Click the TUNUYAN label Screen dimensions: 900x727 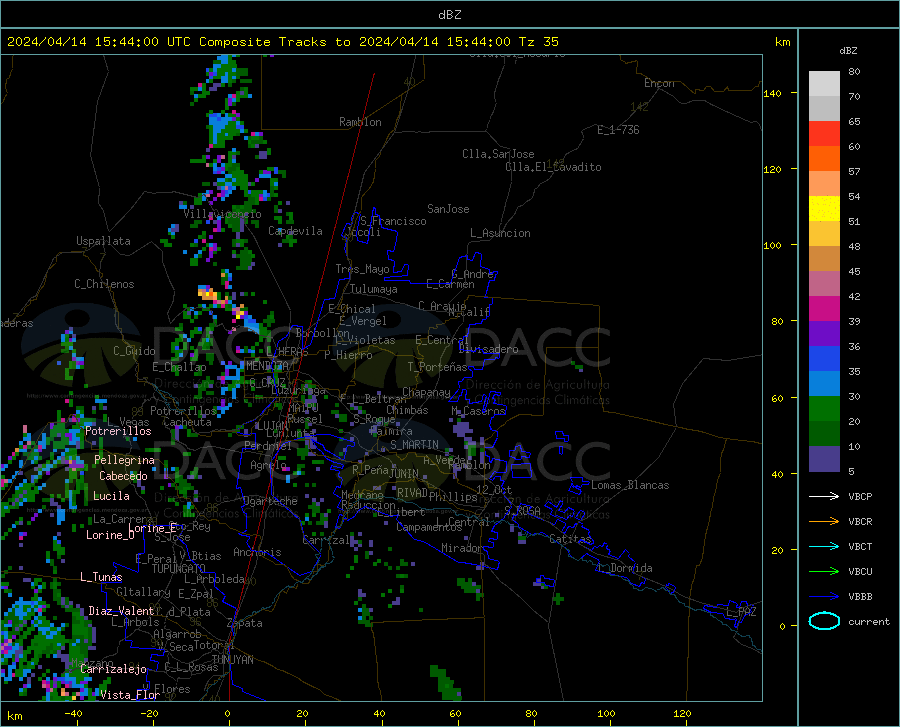232,660
